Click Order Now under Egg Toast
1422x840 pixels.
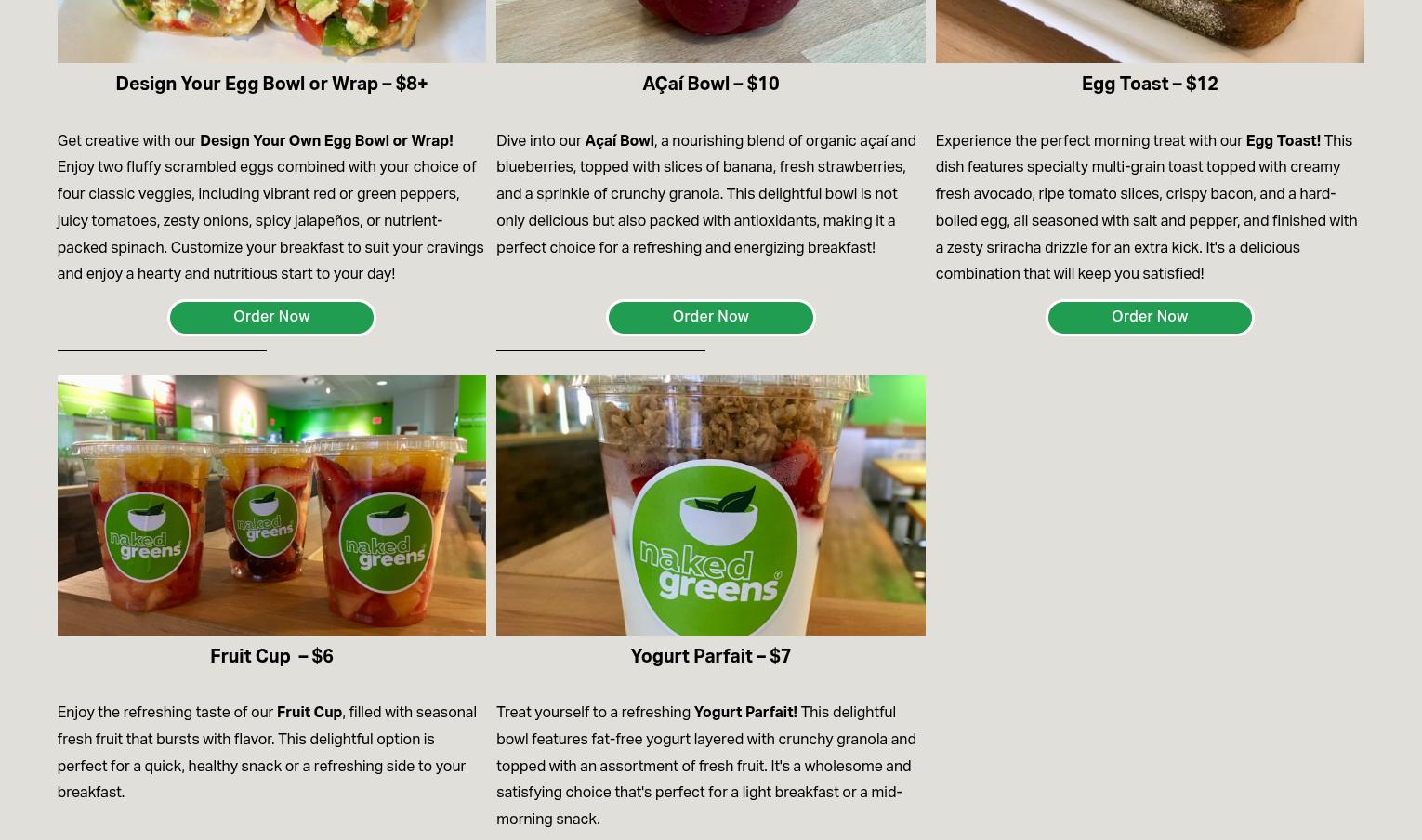point(1150,318)
